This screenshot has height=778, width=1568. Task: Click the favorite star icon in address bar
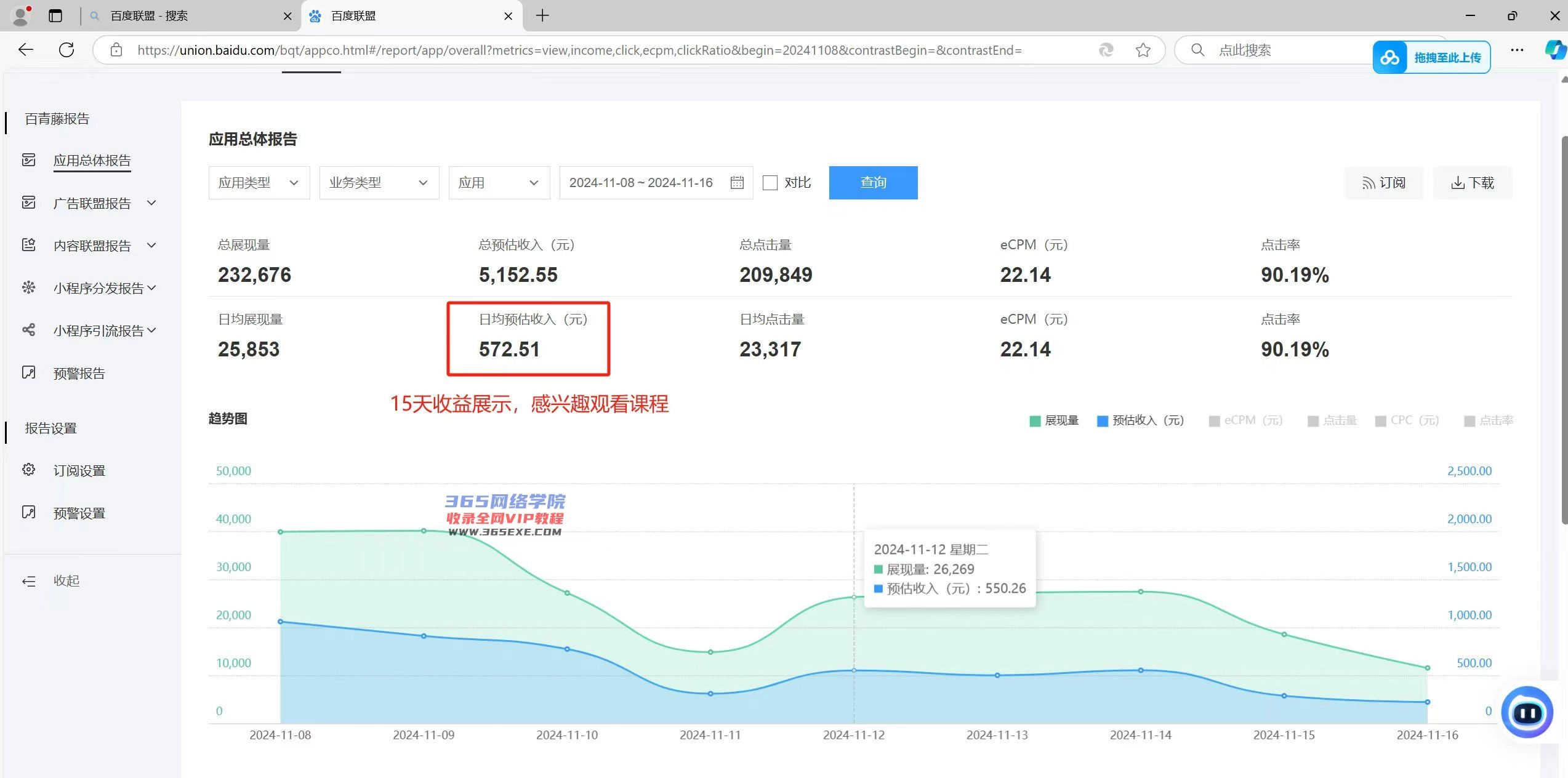(1143, 50)
